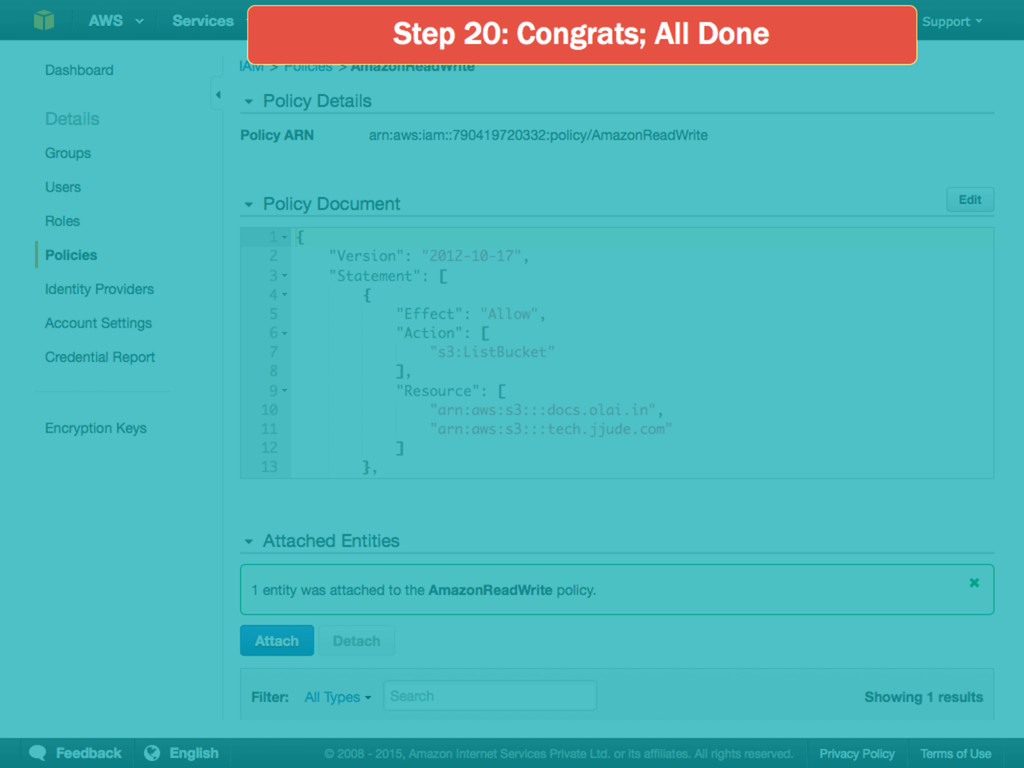The width and height of the screenshot is (1024, 768).
Task: Collapse the Policy Document section
Action: pyautogui.click(x=248, y=204)
